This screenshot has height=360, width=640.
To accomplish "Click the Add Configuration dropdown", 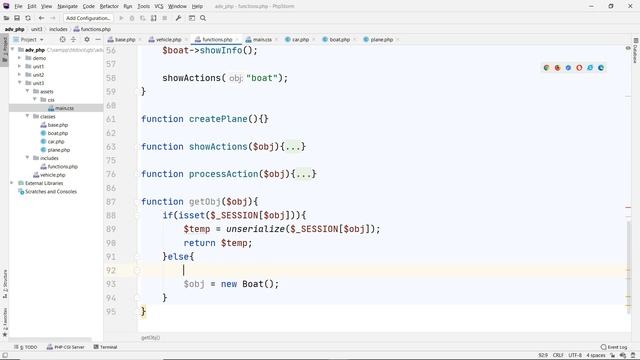I will click(88, 18).
